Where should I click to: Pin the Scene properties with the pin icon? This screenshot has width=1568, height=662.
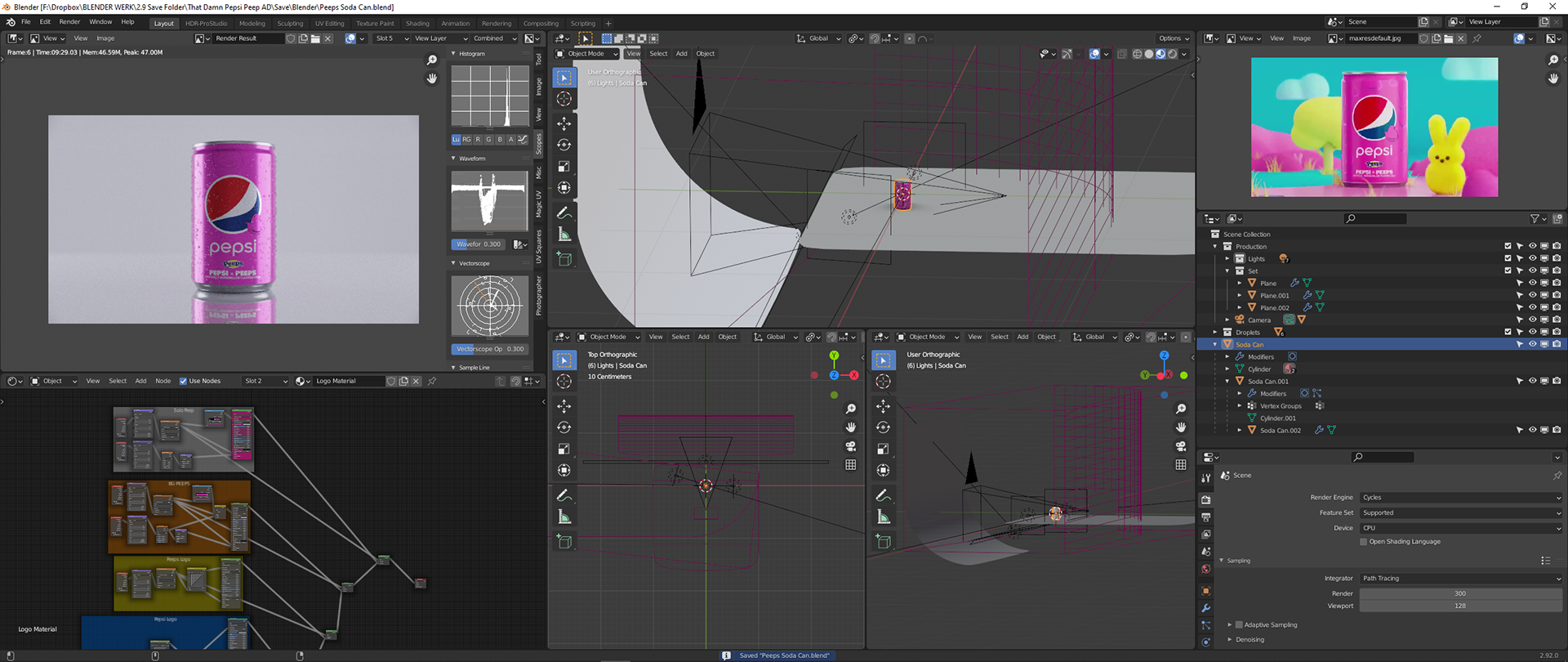coord(1557,476)
